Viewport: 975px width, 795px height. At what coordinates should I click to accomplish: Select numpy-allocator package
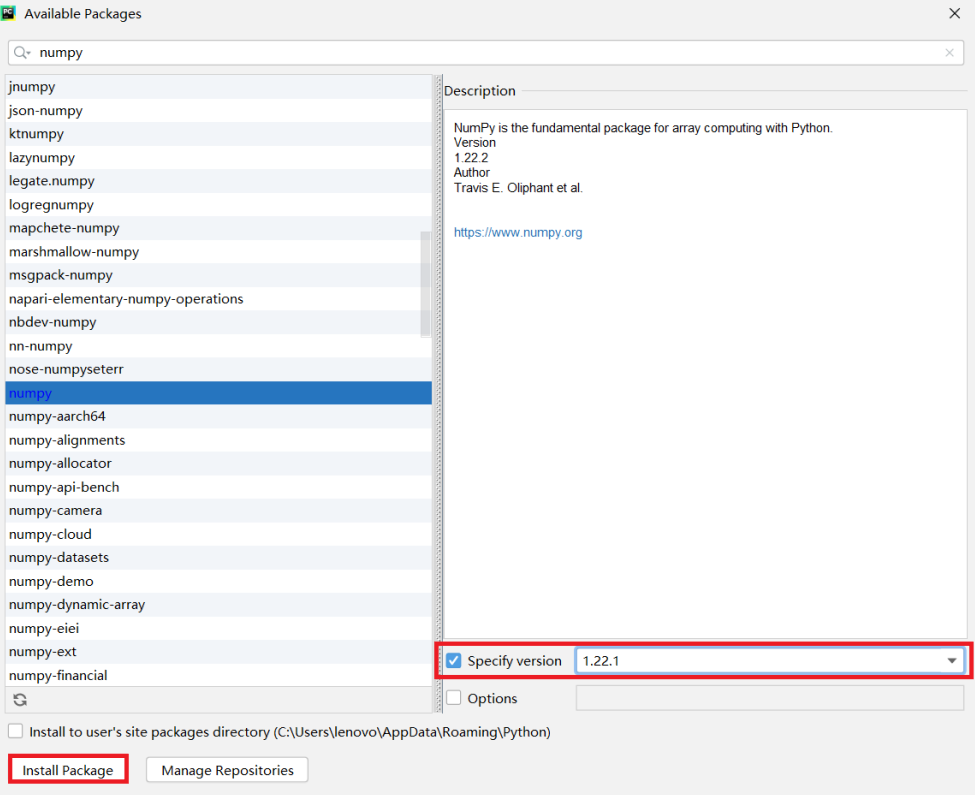tap(218, 464)
